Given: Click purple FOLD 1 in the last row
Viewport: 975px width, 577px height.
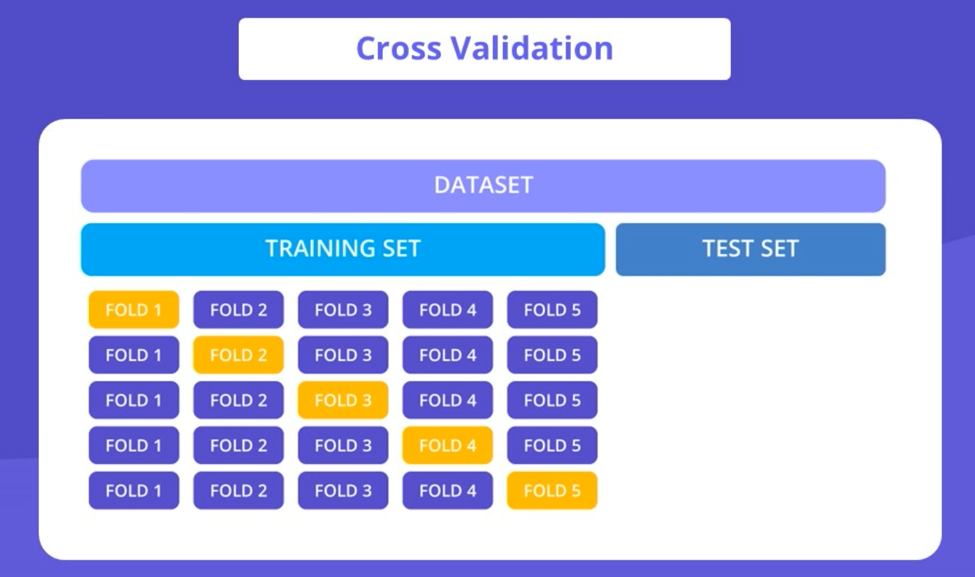Looking at the screenshot, I should pyautogui.click(x=133, y=491).
